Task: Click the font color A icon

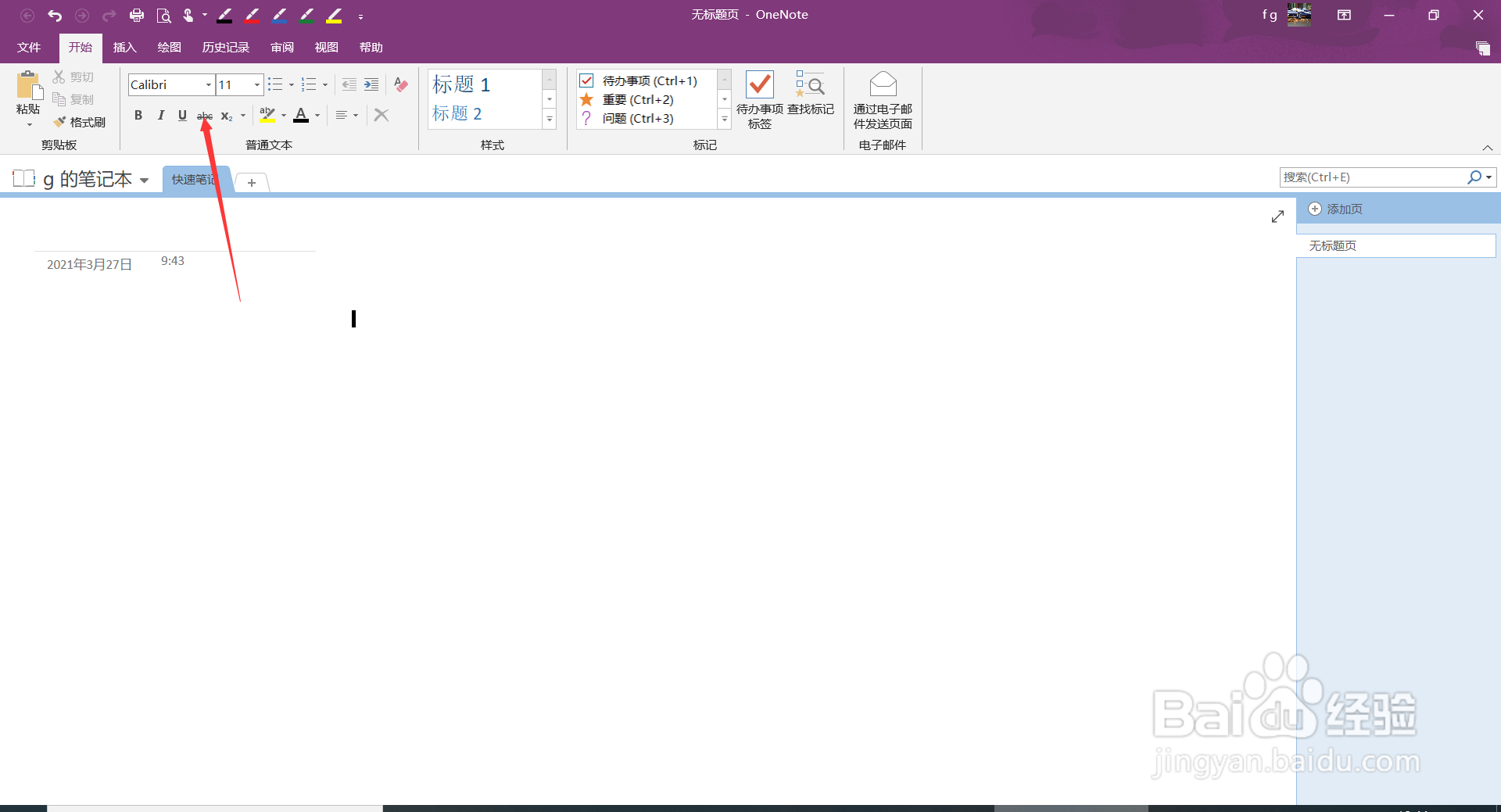Action: 301,115
